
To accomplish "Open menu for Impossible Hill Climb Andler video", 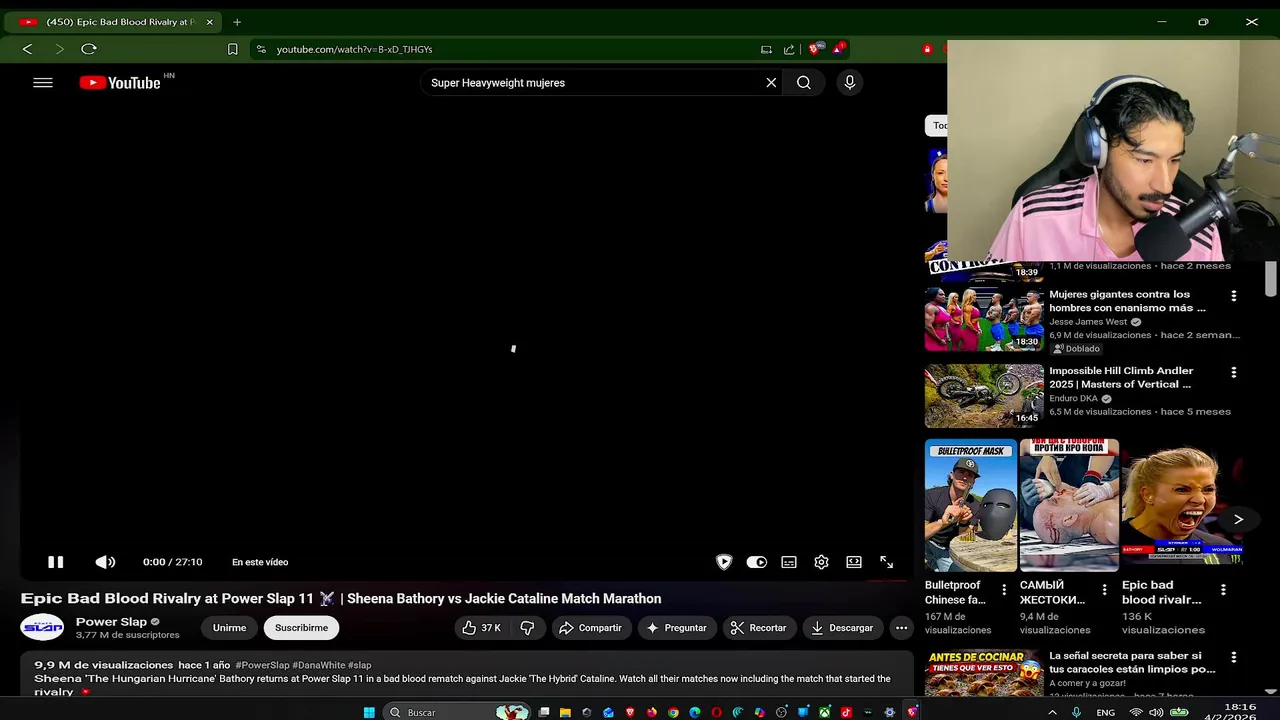I will point(1233,372).
